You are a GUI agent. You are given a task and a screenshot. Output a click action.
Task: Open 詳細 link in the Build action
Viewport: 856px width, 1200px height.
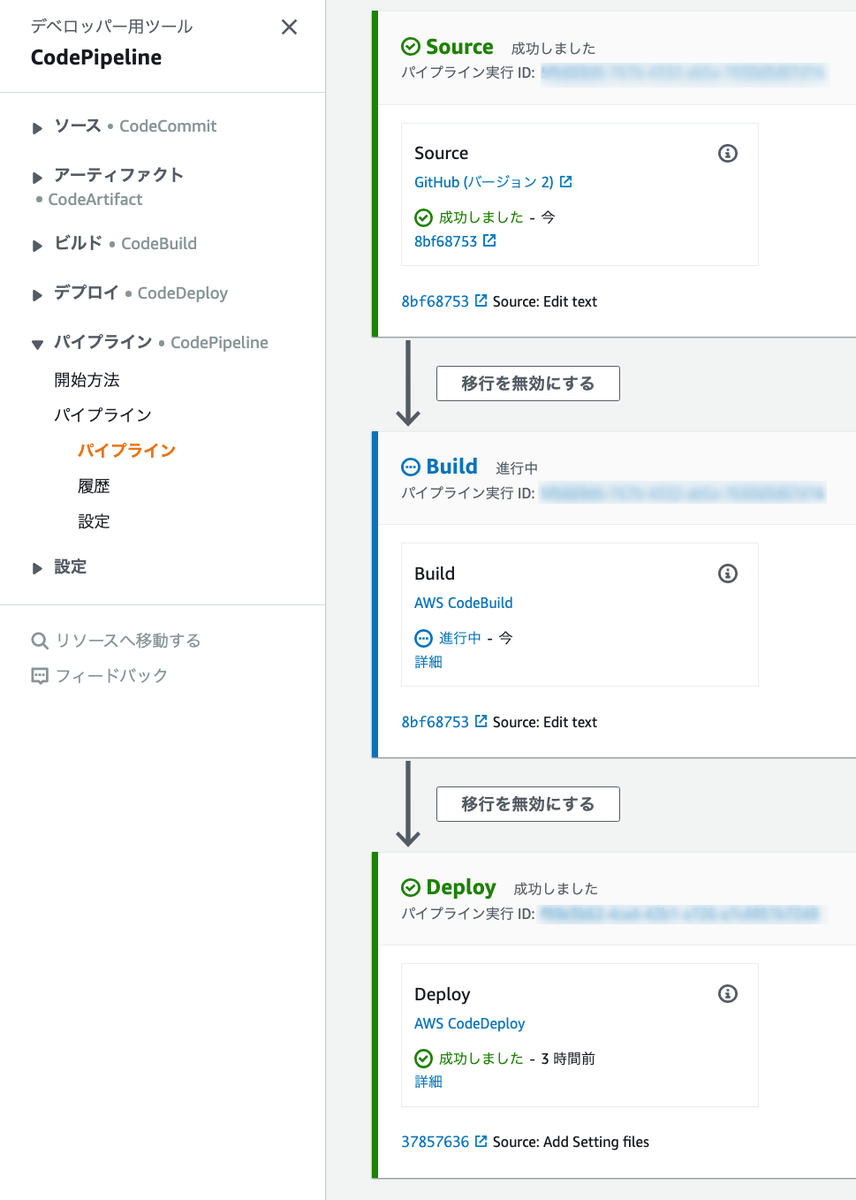pos(428,661)
